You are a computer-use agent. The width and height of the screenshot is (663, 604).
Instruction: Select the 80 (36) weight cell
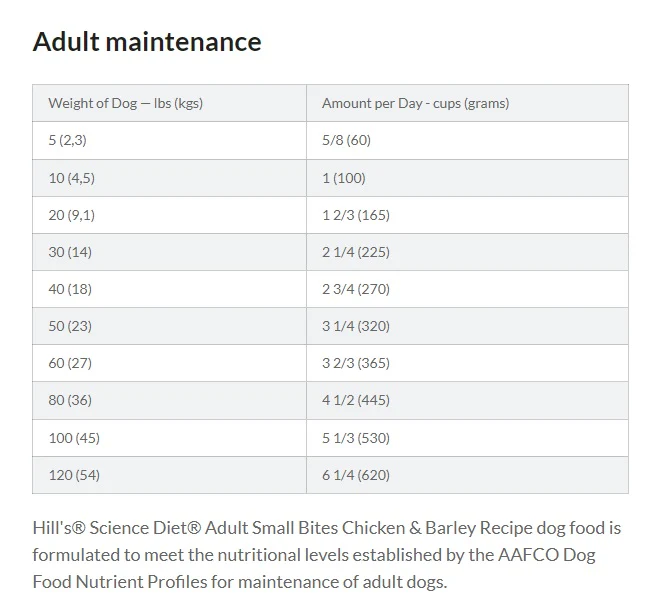(169, 401)
